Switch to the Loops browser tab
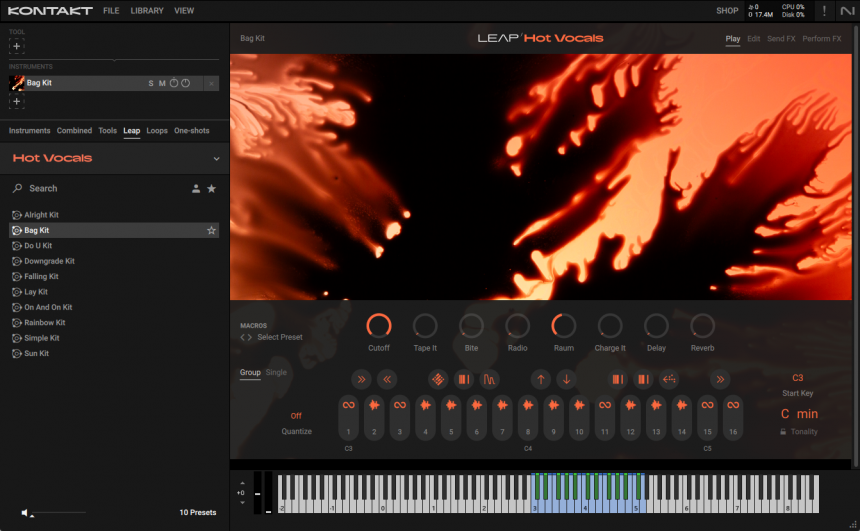Image resolution: width=860 pixels, height=531 pixels. [x=157, y=131]
